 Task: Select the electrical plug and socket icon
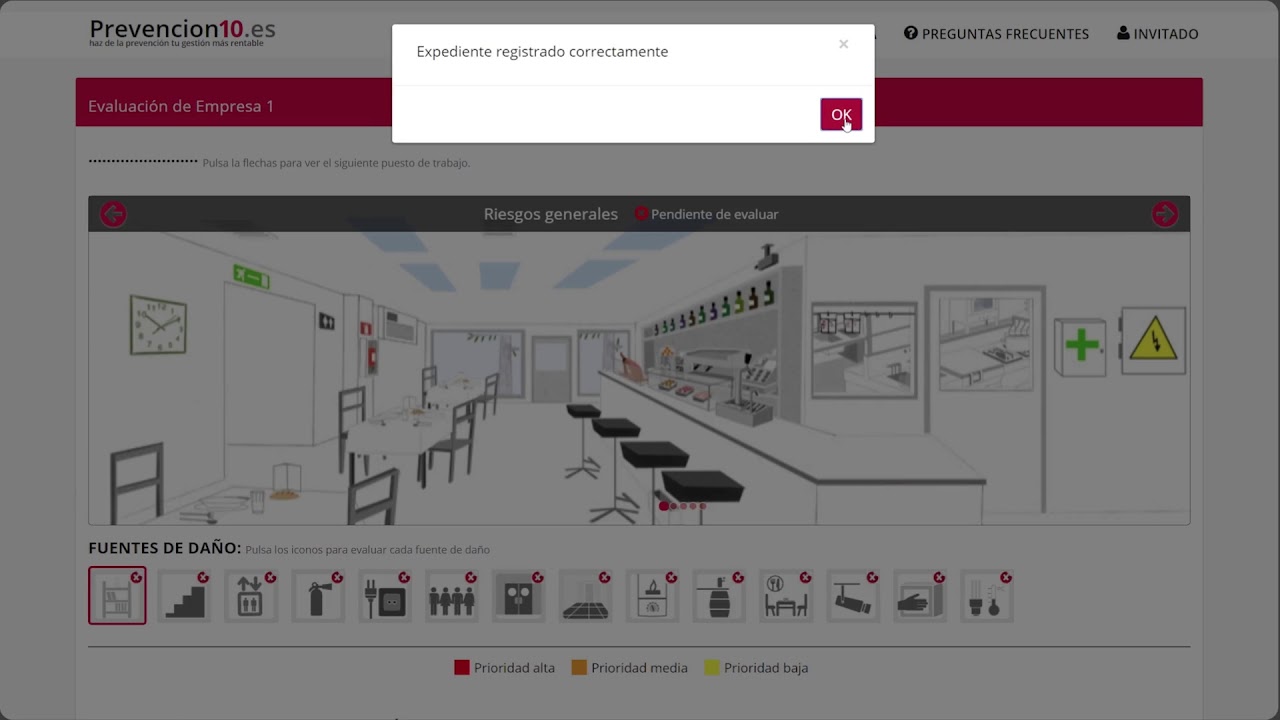pyautogui.click(x=385, y=596)
